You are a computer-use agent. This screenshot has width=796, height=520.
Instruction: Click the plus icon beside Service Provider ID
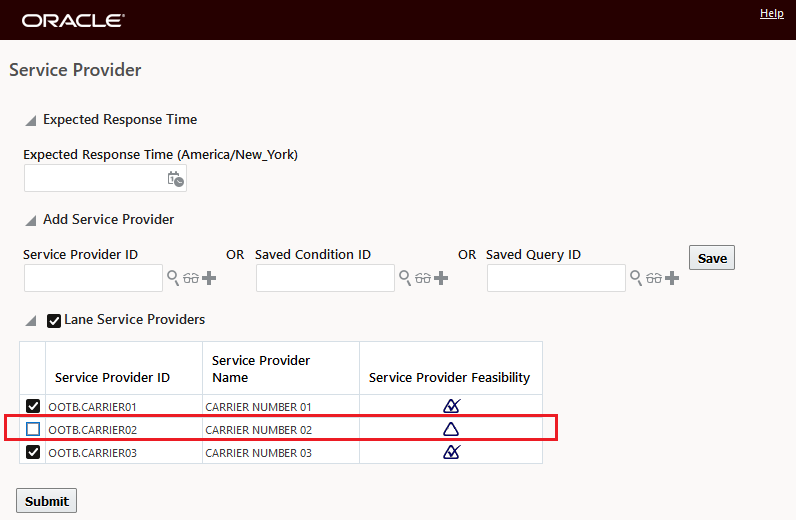[209, 278]
